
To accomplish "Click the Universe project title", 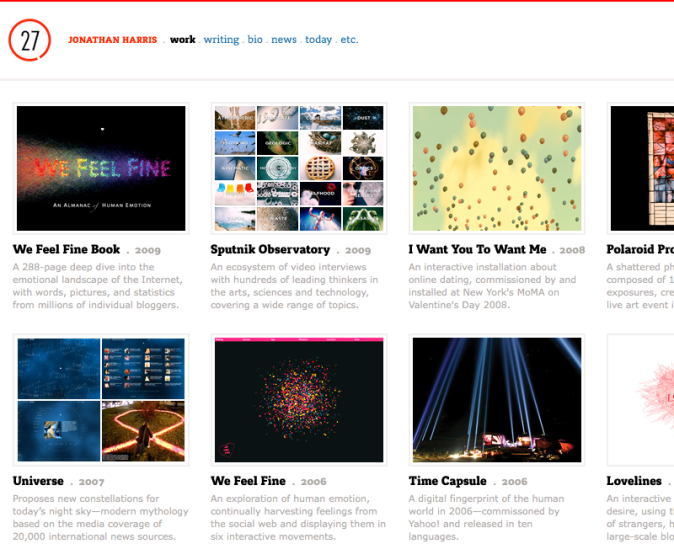I will tap(38, 481).
